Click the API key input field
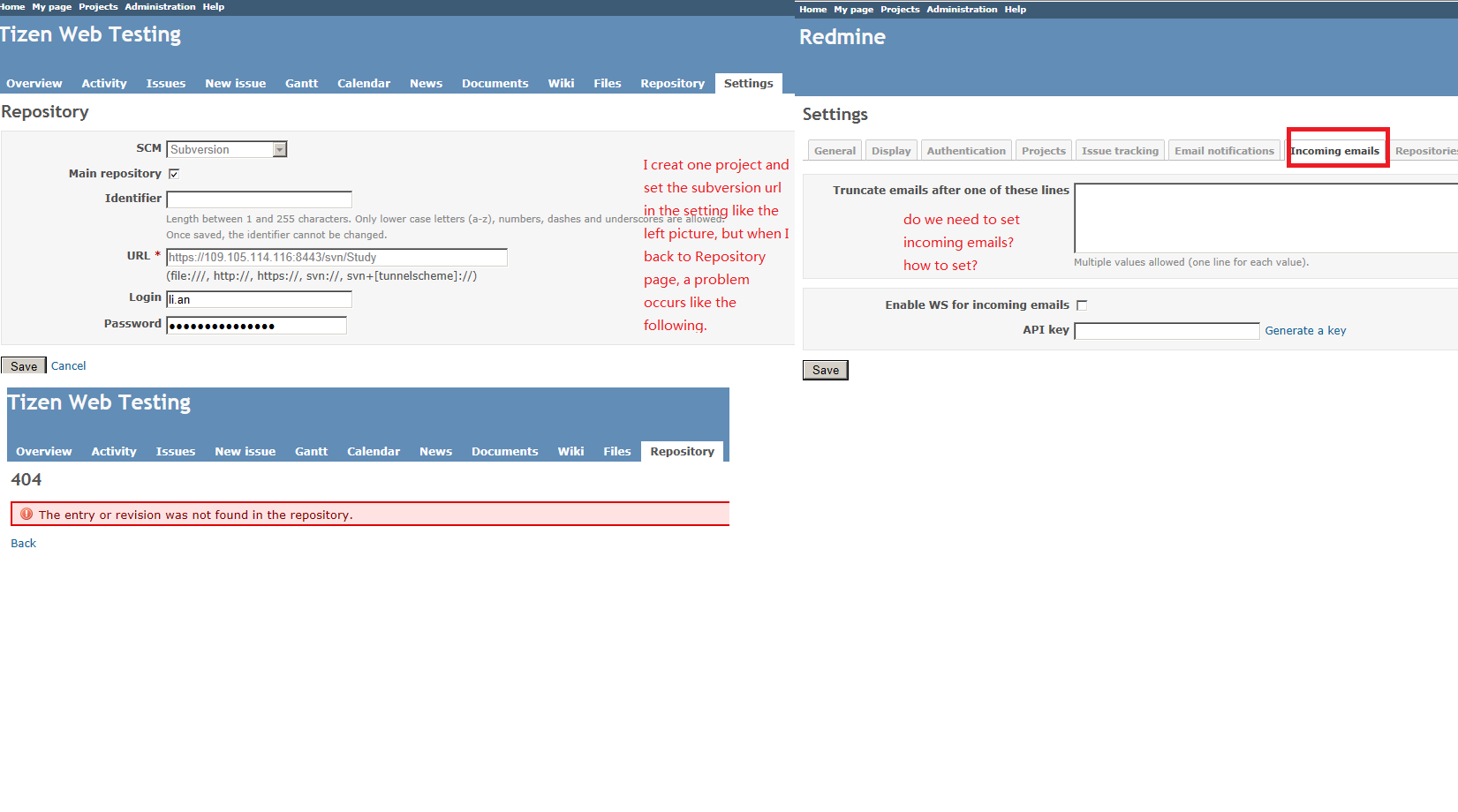 point(1167,331)
